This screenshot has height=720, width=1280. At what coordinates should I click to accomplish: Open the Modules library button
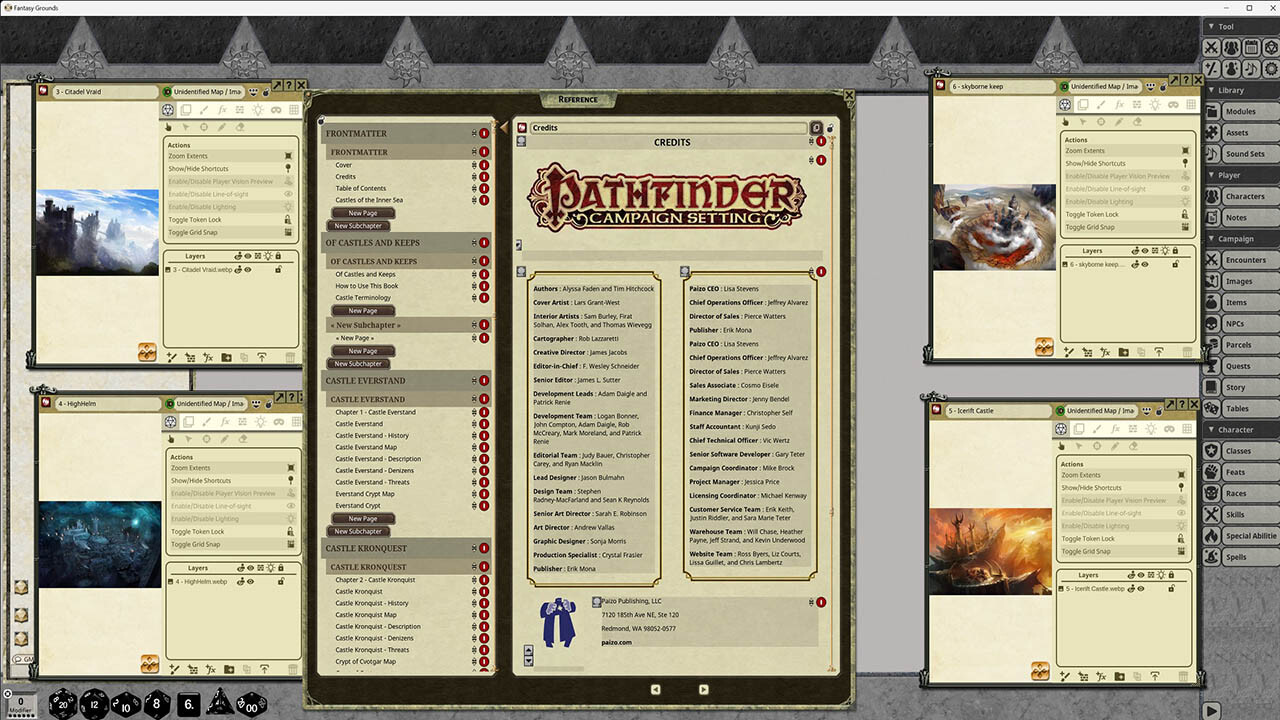coord(1239,111)
